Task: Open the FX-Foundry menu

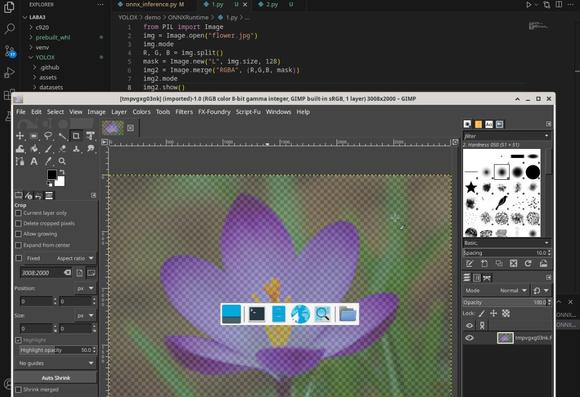Action: [x=214, y=112]
